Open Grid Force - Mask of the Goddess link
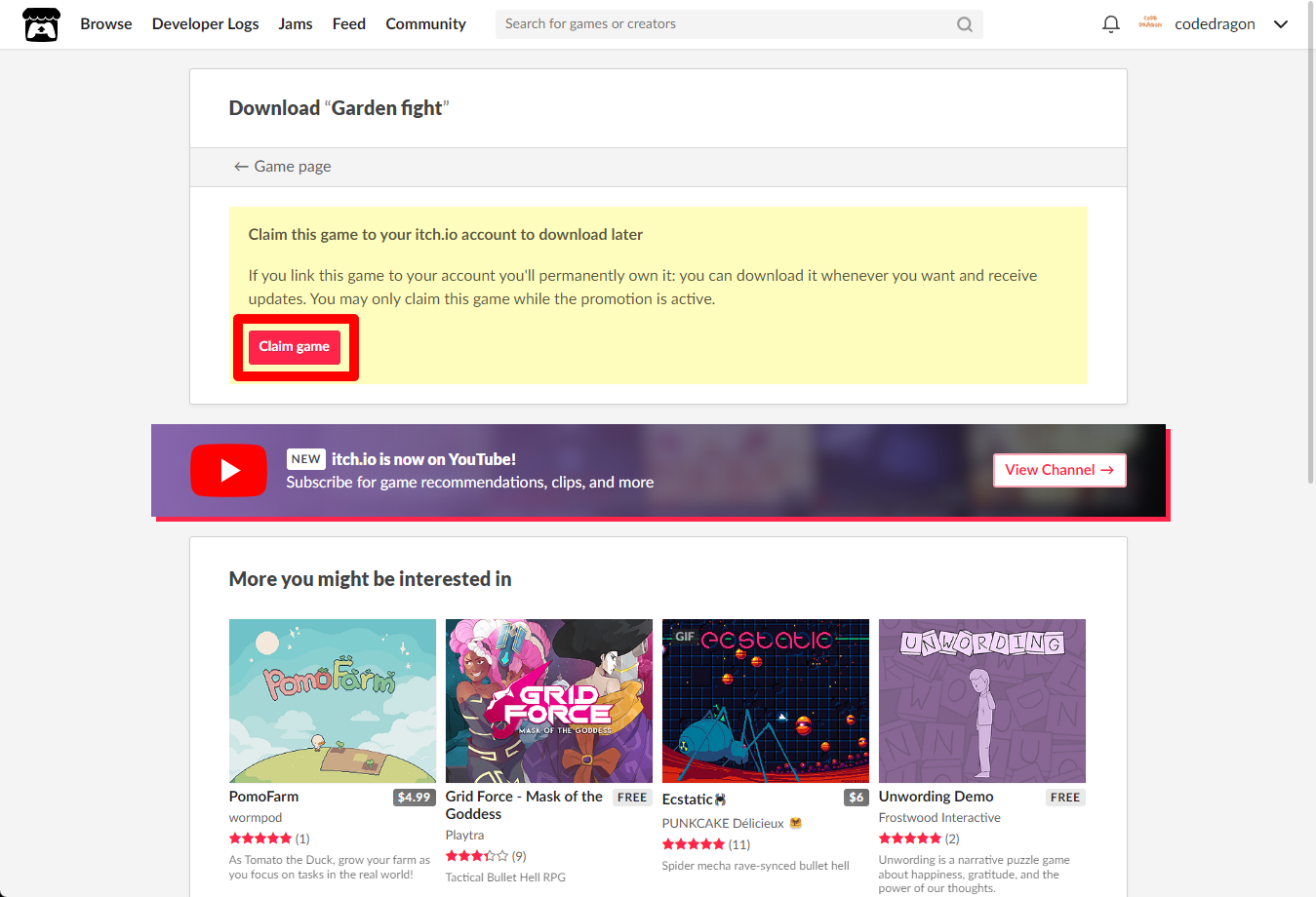This screenshot has width=1316, height=897. click(525, 805)
